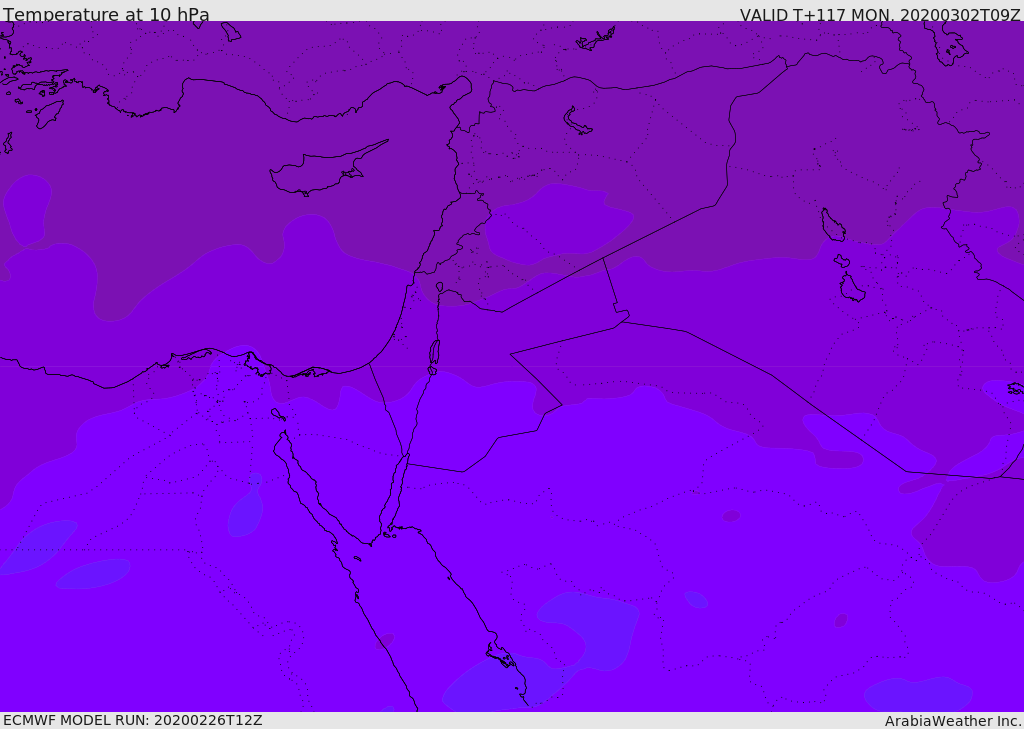Click the 'VALID T+117 MON. 20200302T09Z' label
This screenshot has width=1024, height=729.
click(880, 15)
